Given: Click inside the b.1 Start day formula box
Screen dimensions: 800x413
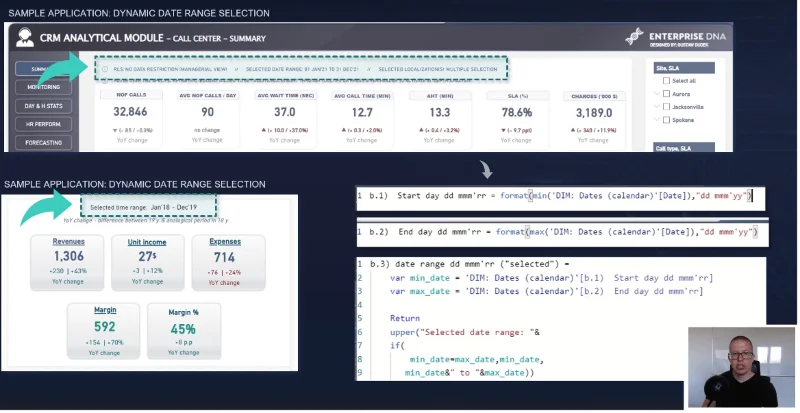Looking at the screenshot, I should pos(561,198).
